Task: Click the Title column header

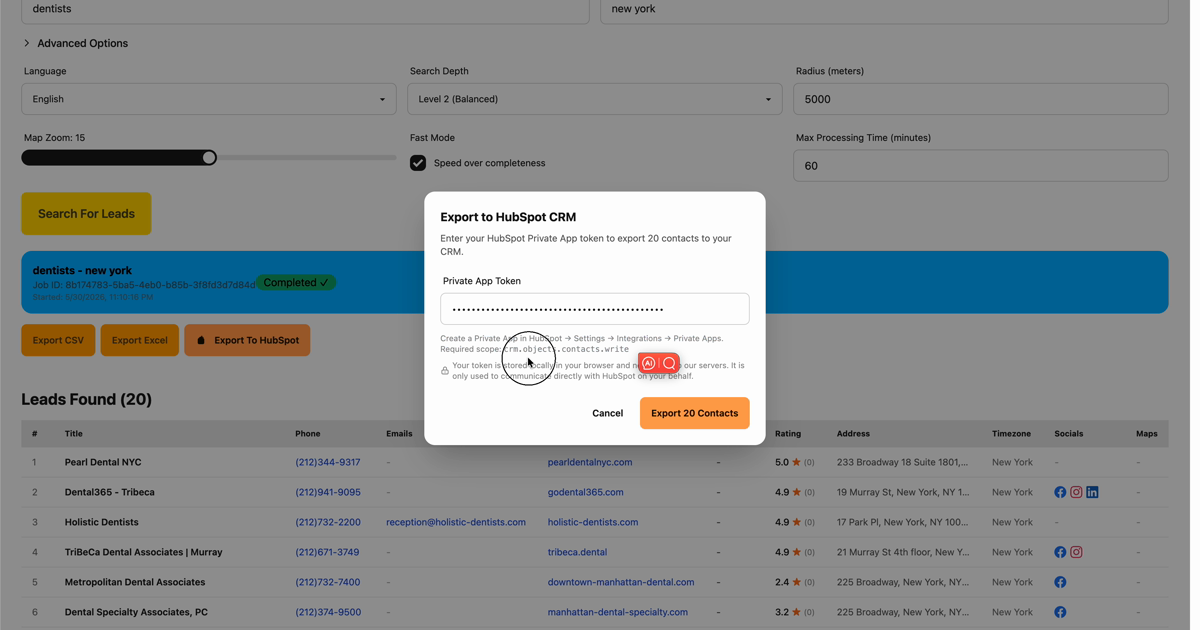Action: (x=74, y=434)
